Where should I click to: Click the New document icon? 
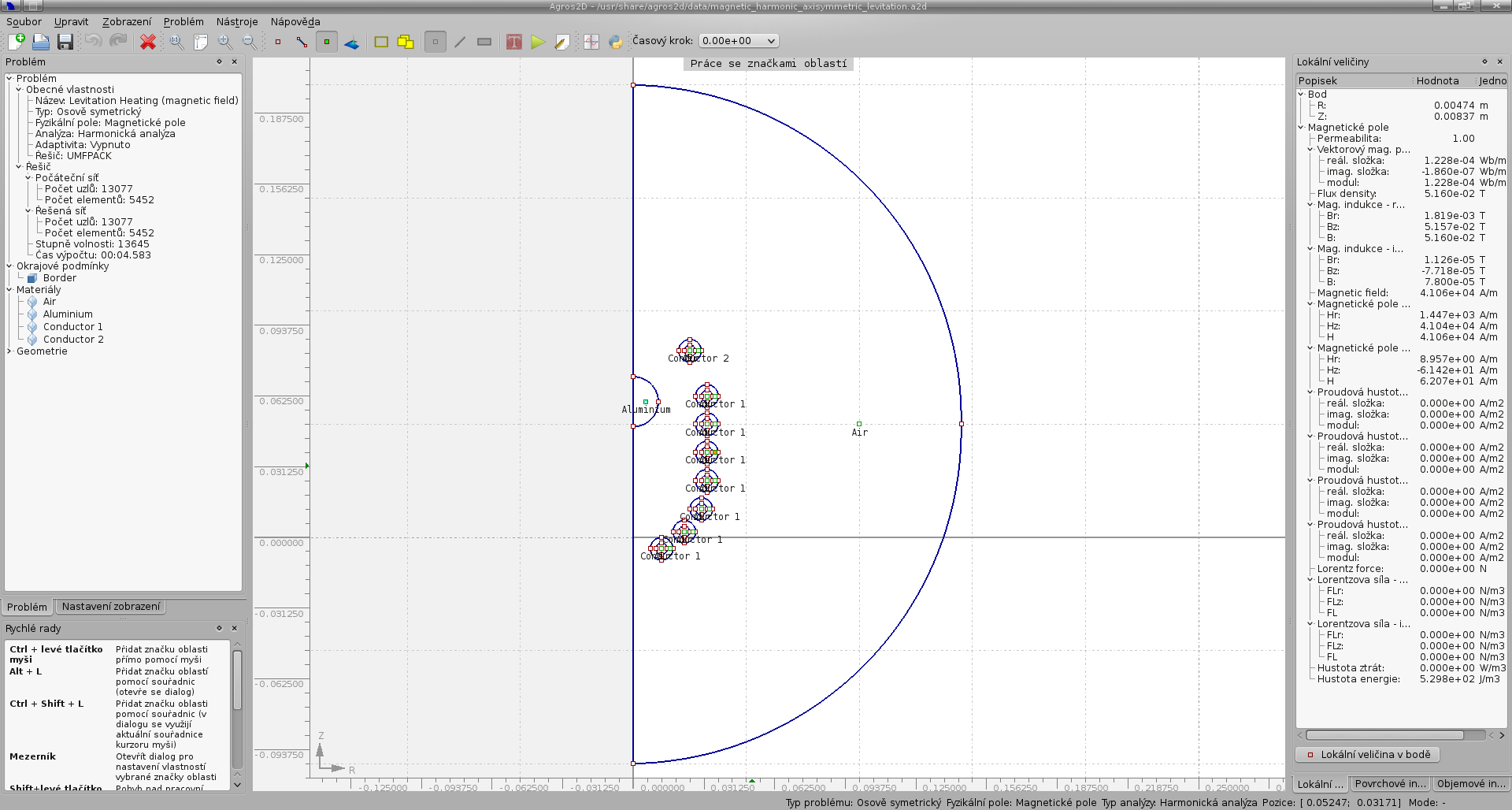click(17, 42)
